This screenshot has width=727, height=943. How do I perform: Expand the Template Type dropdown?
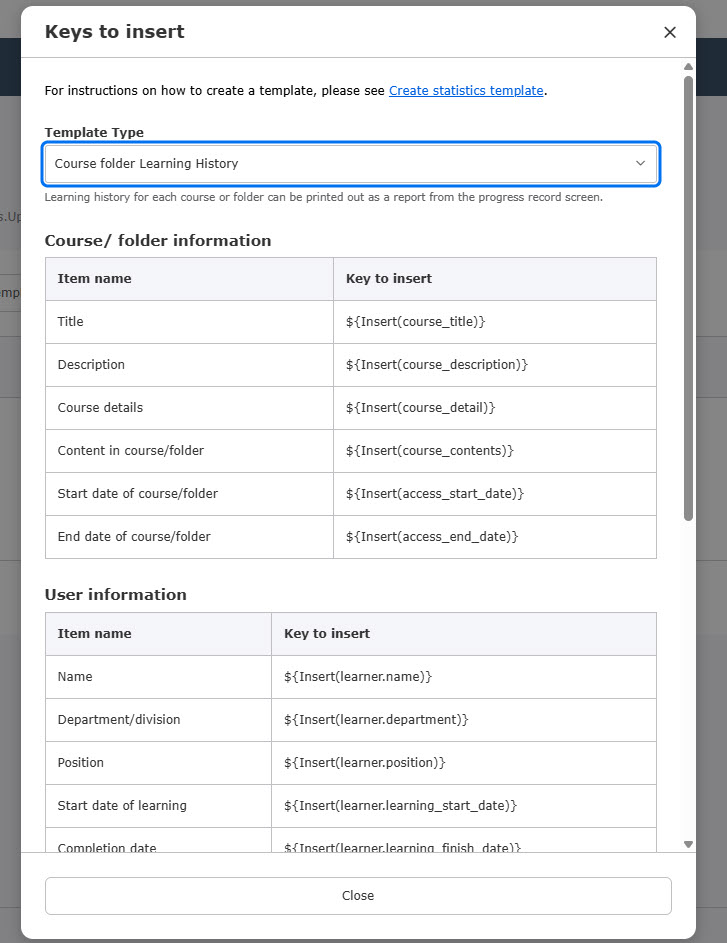pos(350,163)
